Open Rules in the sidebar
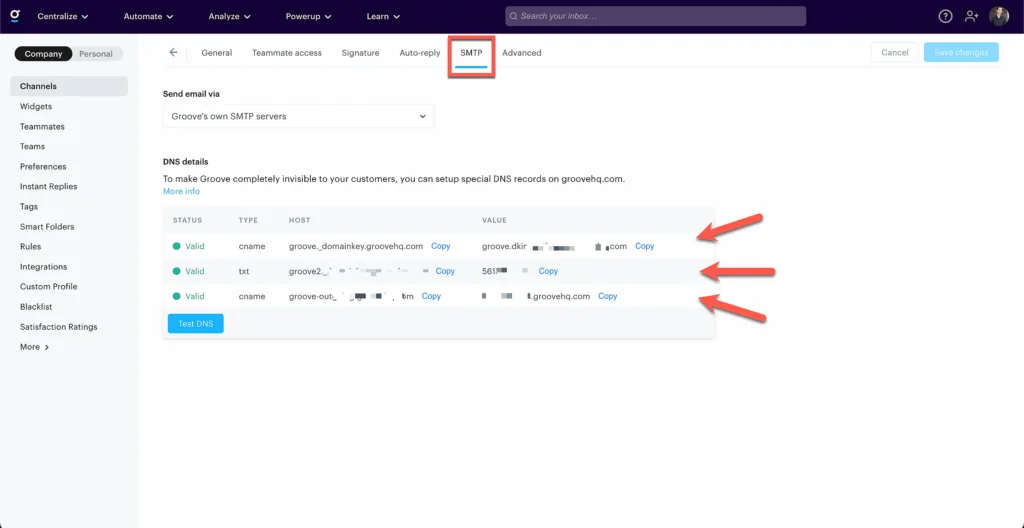 pos(30,246)
